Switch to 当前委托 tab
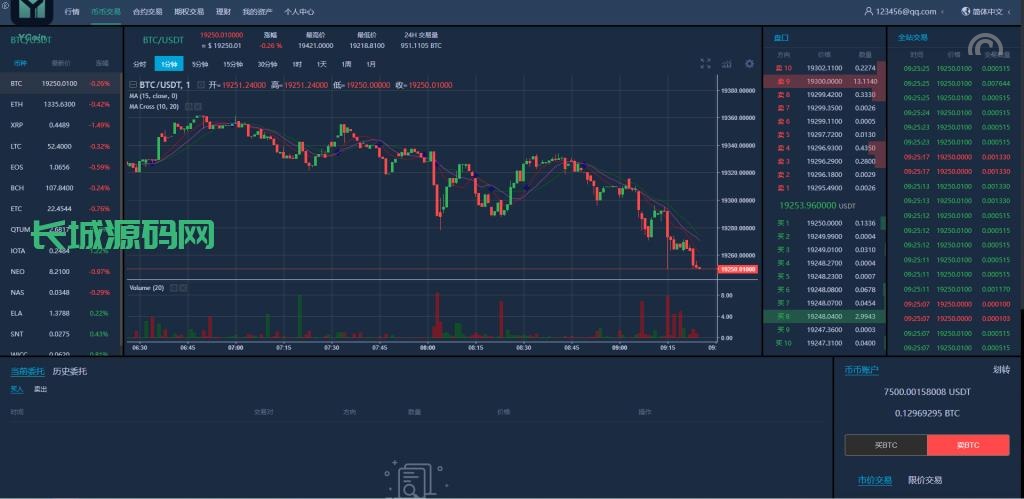The width and height of the screenshot is (1024, 499). click(27, 372)
